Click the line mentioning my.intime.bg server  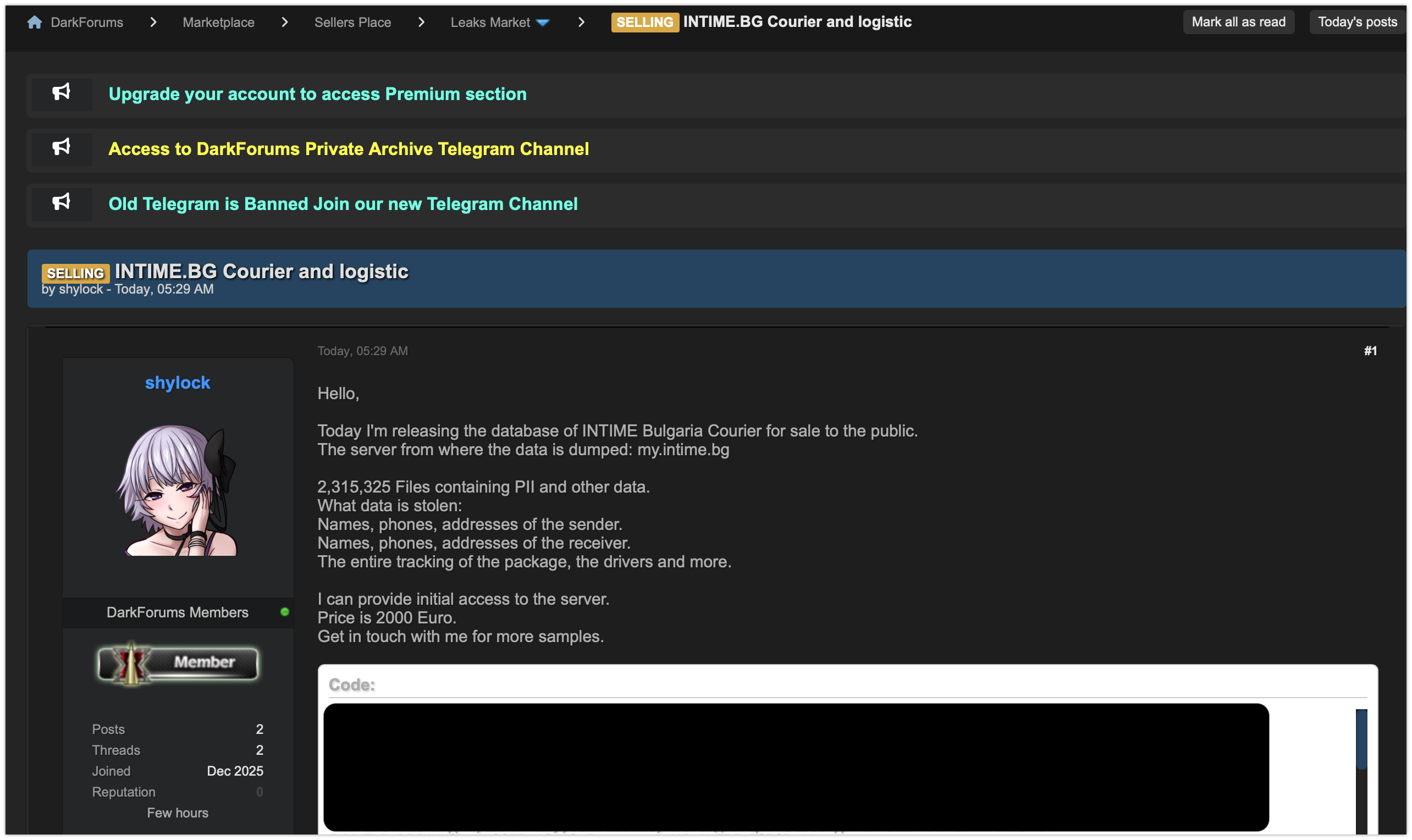[x=523, y=450]
